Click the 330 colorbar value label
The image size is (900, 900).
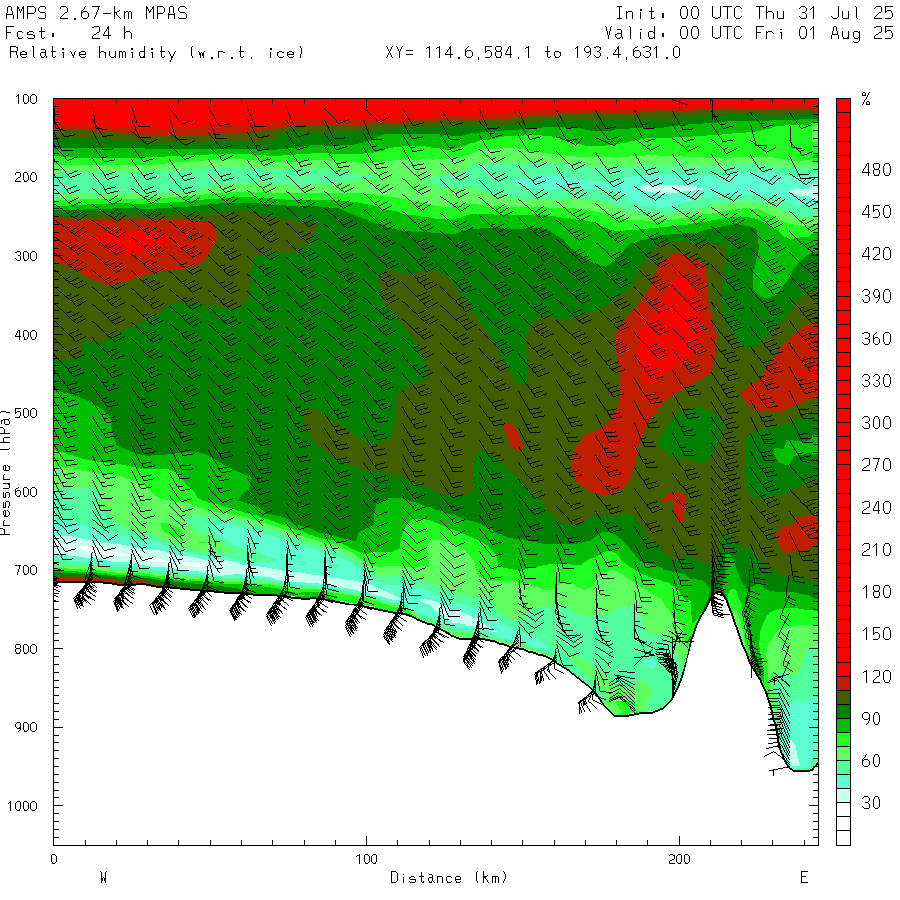pos(876,381)
